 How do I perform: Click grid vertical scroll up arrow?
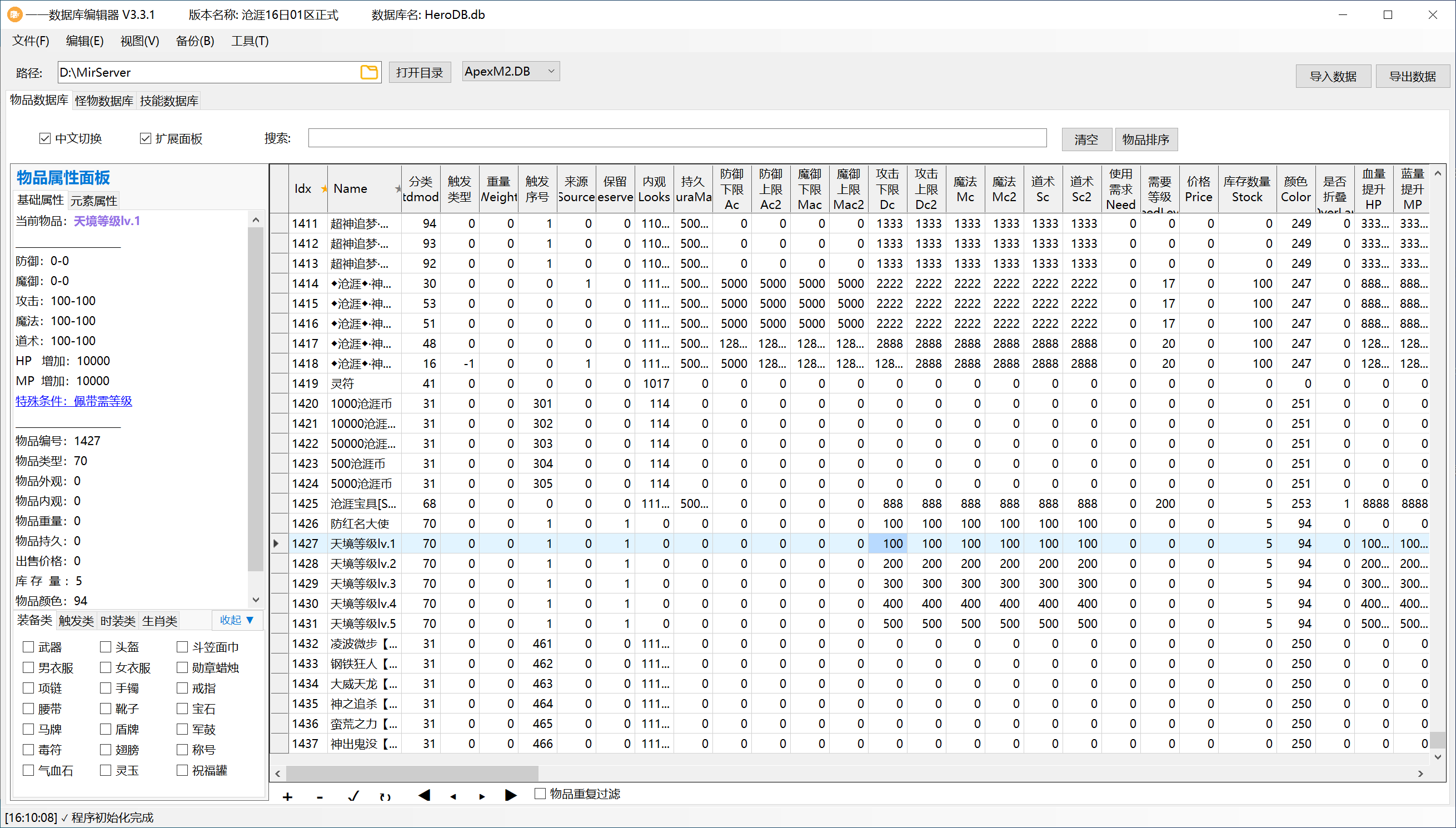click(1438, 173)
